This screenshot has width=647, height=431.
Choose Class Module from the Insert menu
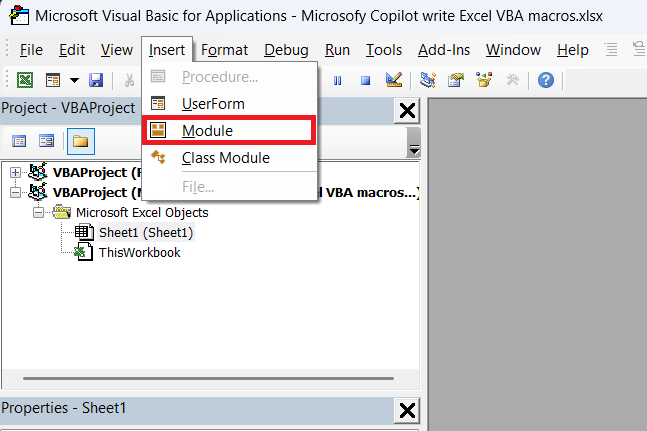click(x=229, y=158)
